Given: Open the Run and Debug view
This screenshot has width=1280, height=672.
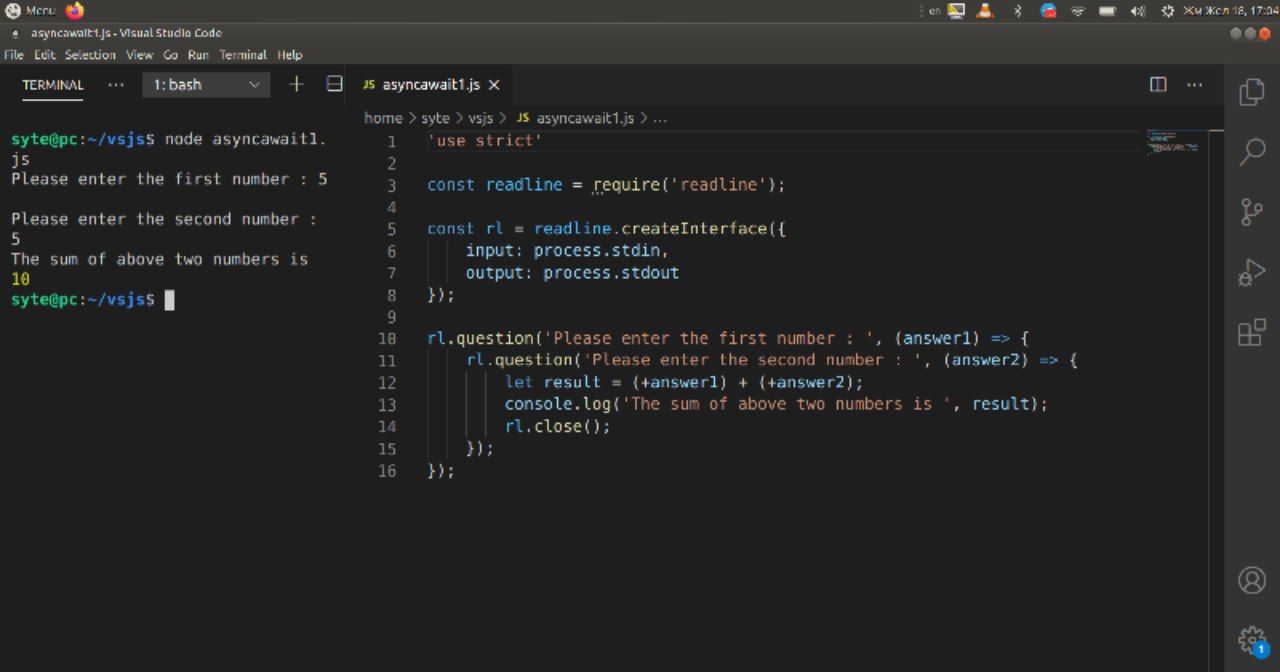Looking at the screenshot, I should click(x=1251, y=272).
